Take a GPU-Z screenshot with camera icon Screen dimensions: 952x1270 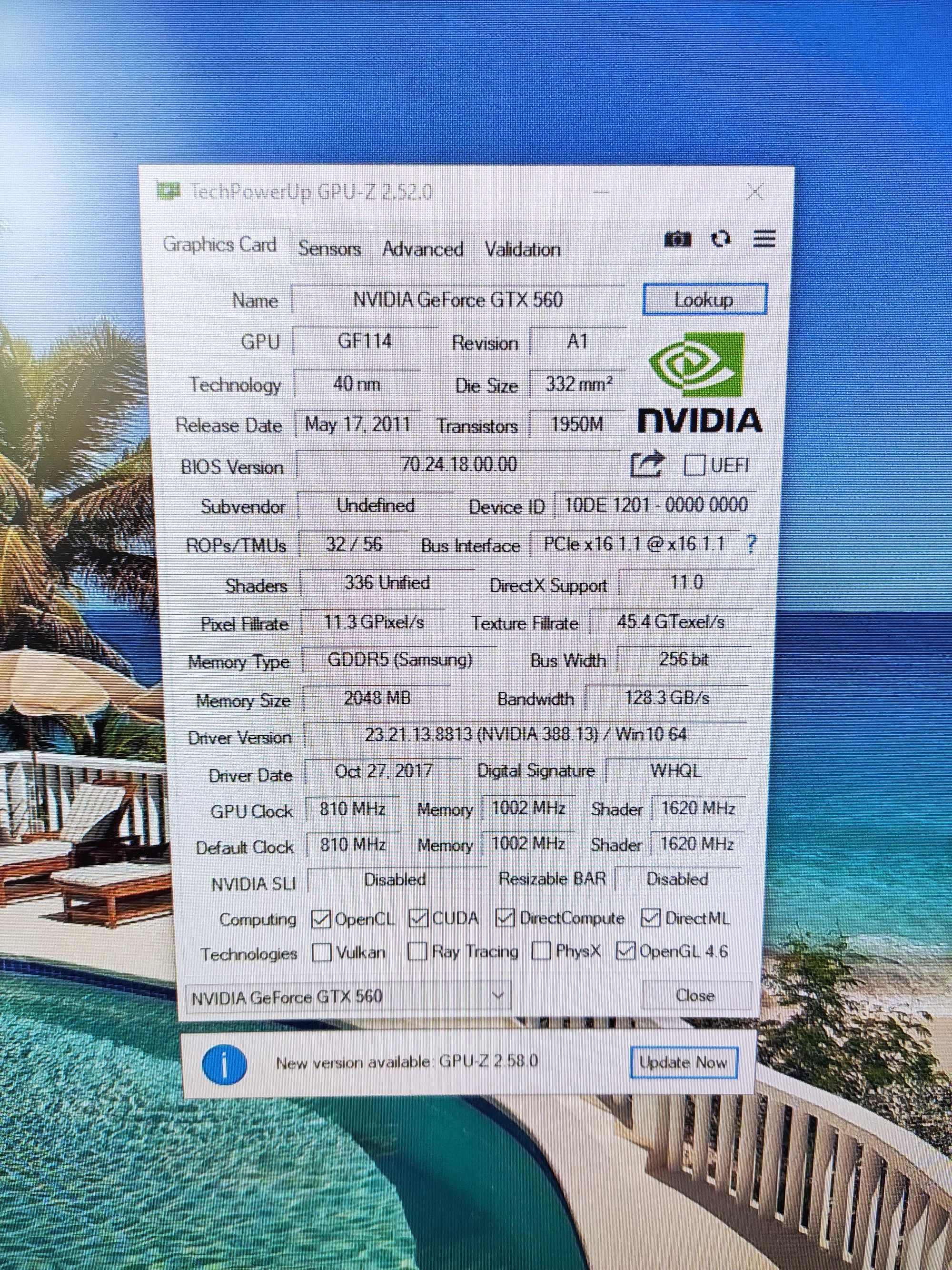tap(677, 238)
